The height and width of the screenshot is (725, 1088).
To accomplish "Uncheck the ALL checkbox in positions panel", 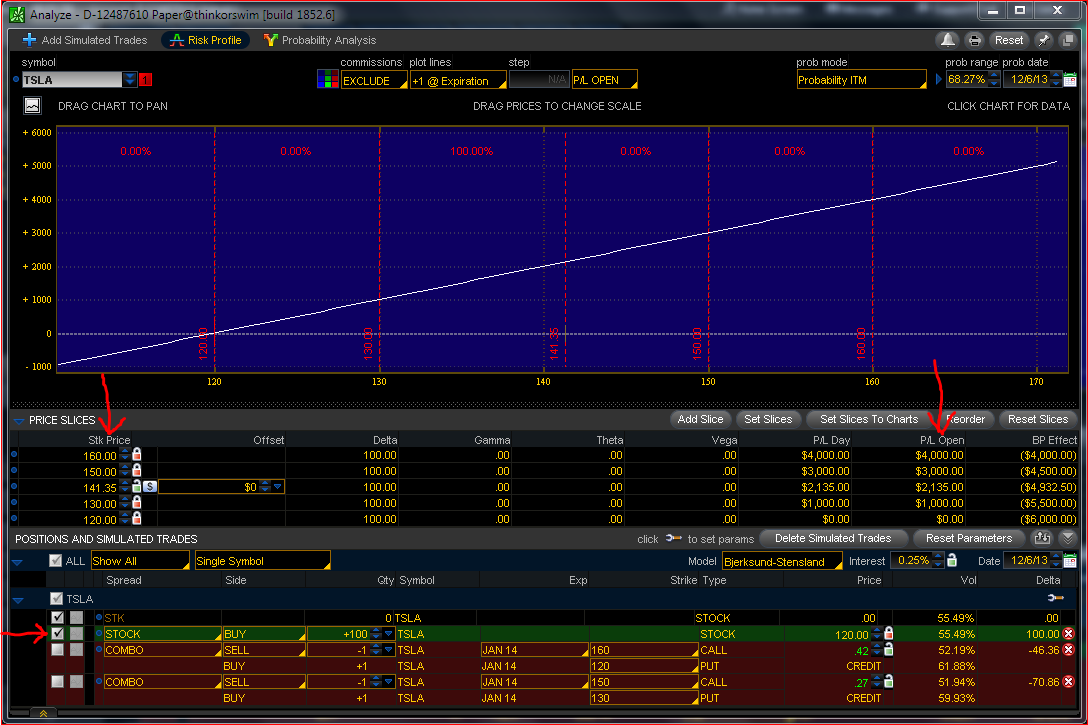I will click(56, 560).
